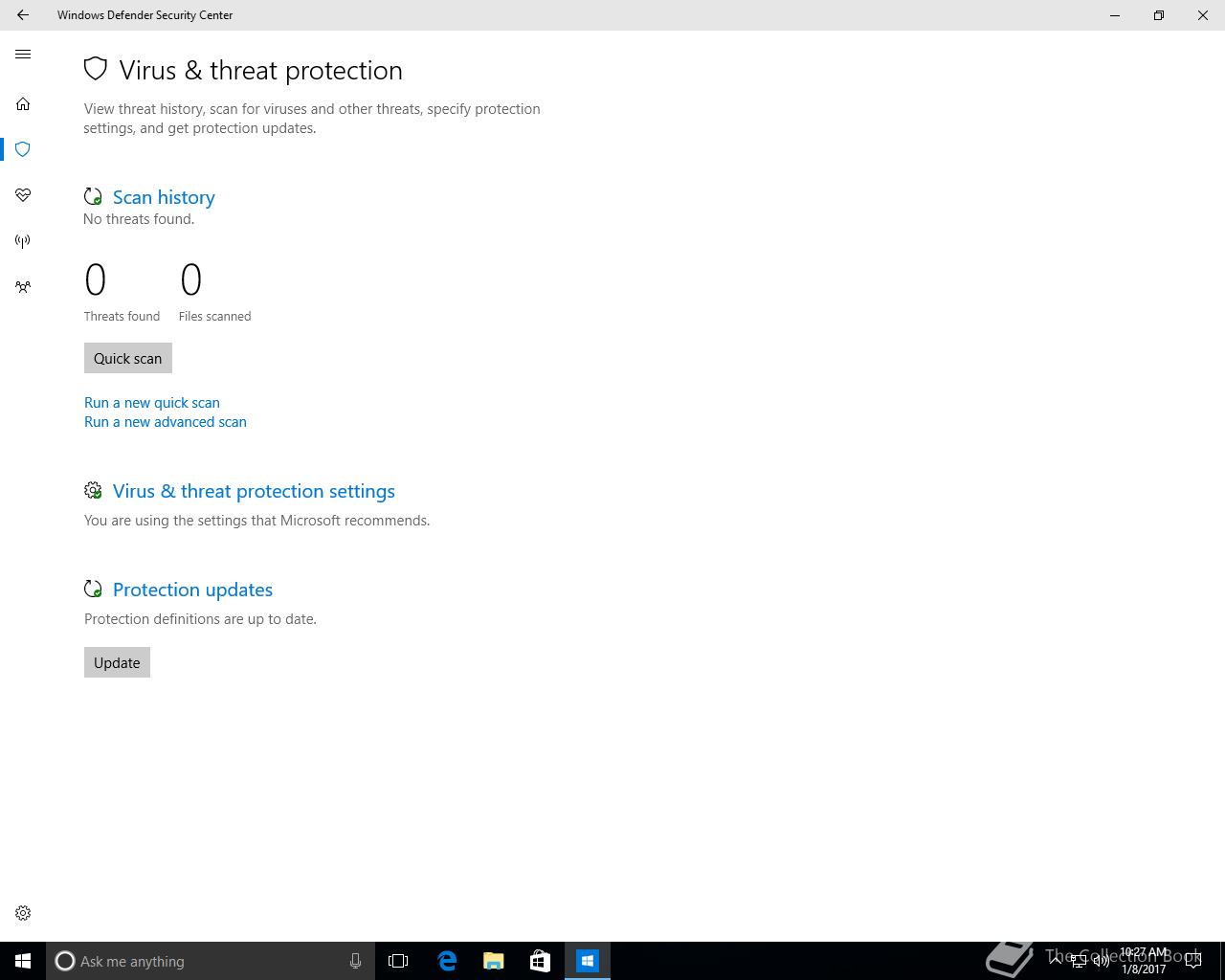Click the back arrow in title bar

pos(23,15)
